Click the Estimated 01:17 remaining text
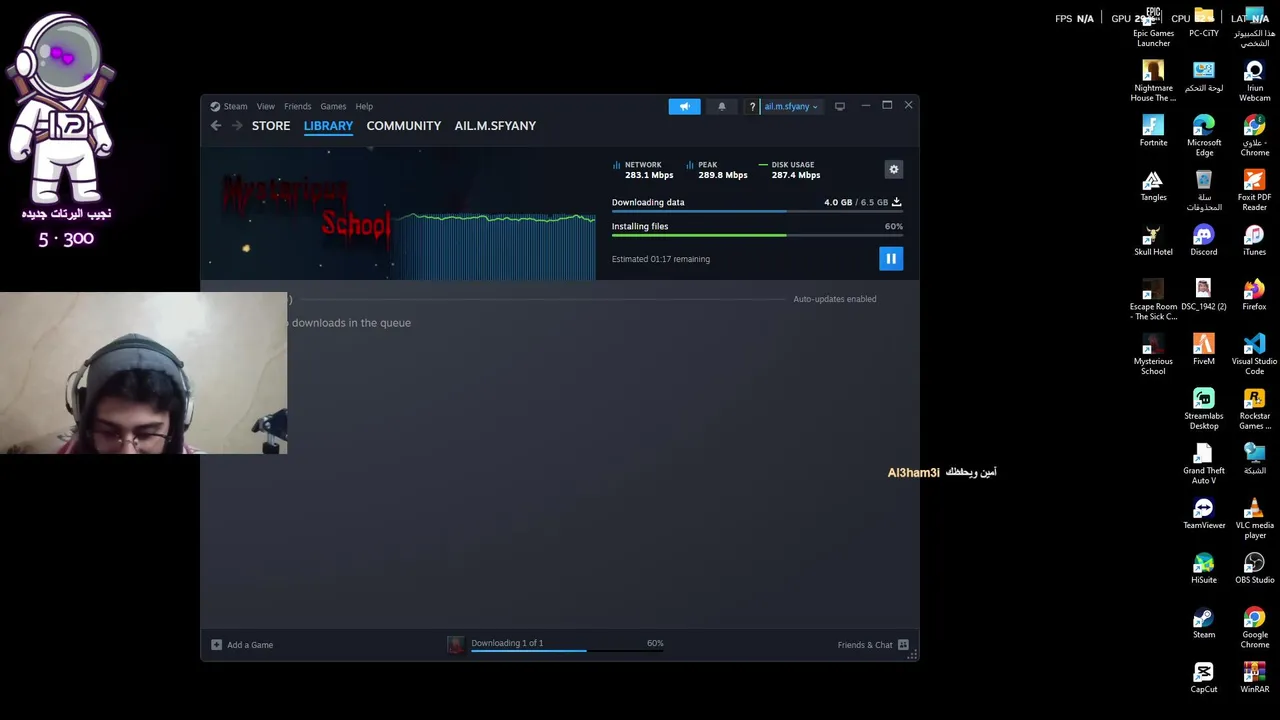The image size is (1280, 720). (x=661, y=259)
